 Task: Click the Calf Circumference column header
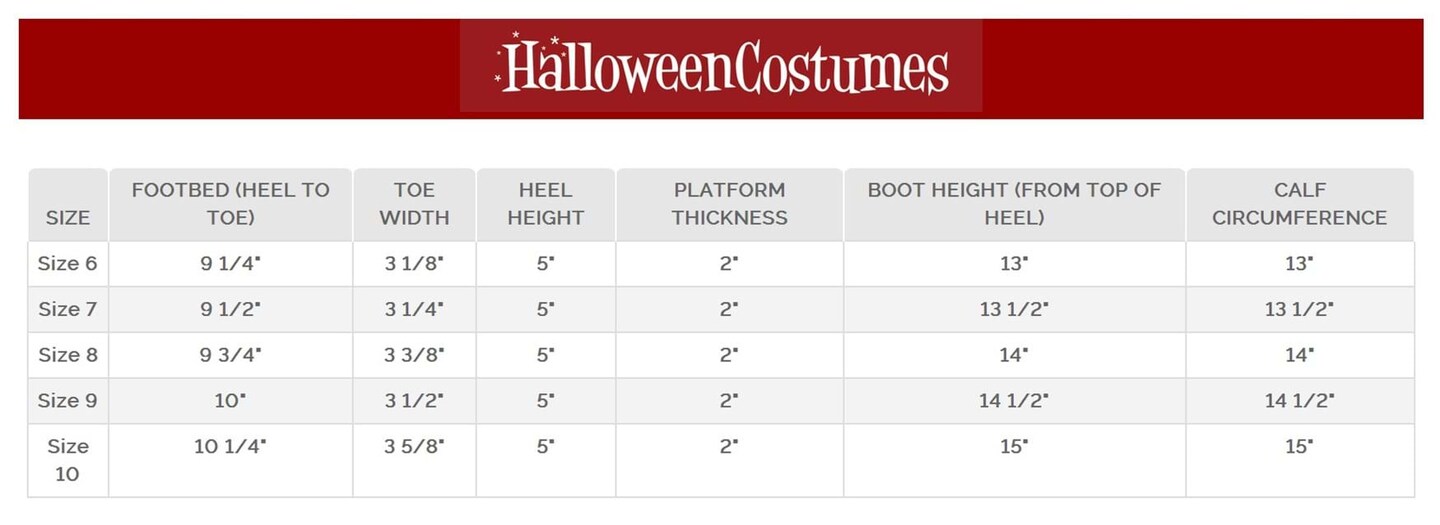point(1299,203)
